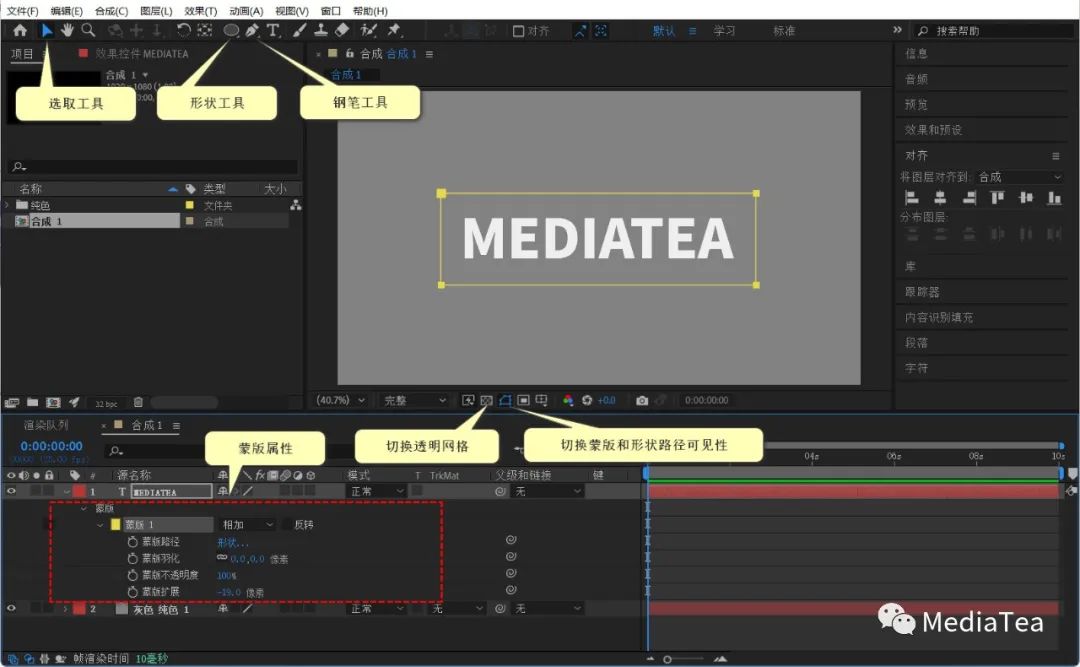
Task: Open the 字符 panel
Action: coord(916,368)
